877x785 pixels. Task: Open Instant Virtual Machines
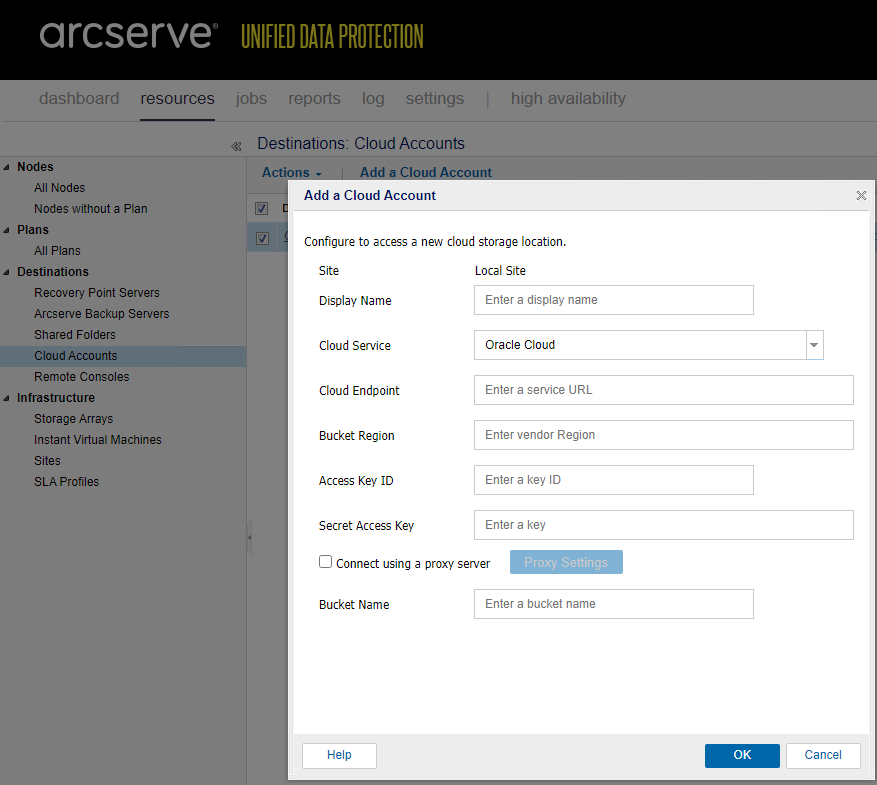point(97,440)
